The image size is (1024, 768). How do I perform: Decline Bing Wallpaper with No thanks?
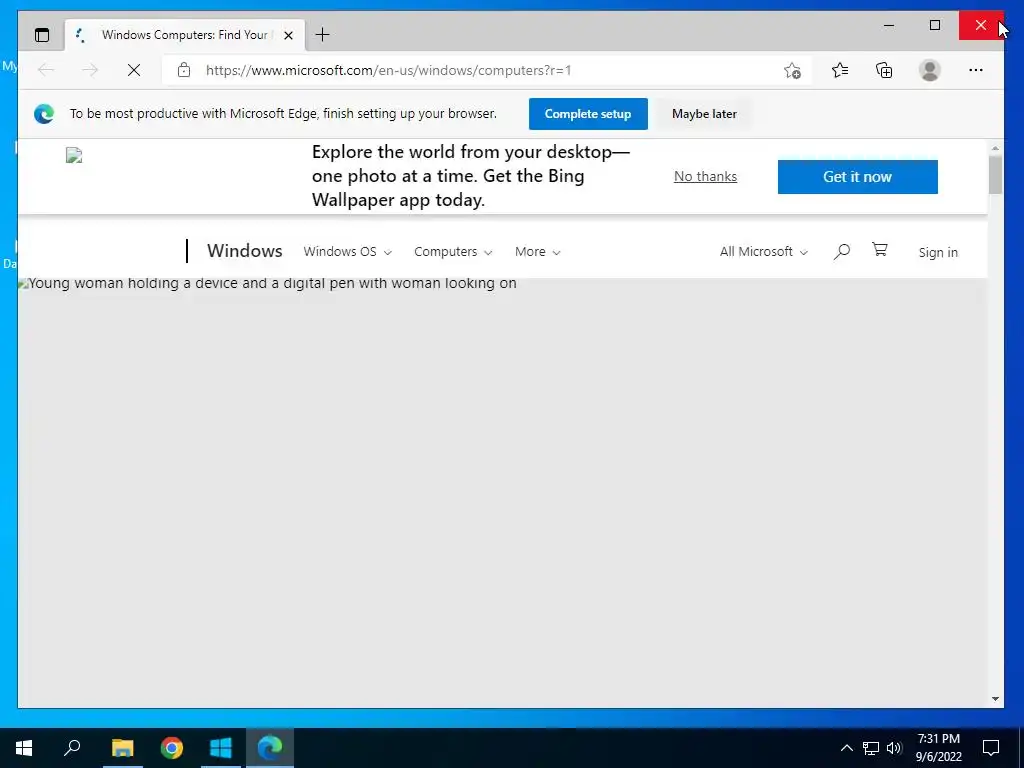[x=705, y=176]
